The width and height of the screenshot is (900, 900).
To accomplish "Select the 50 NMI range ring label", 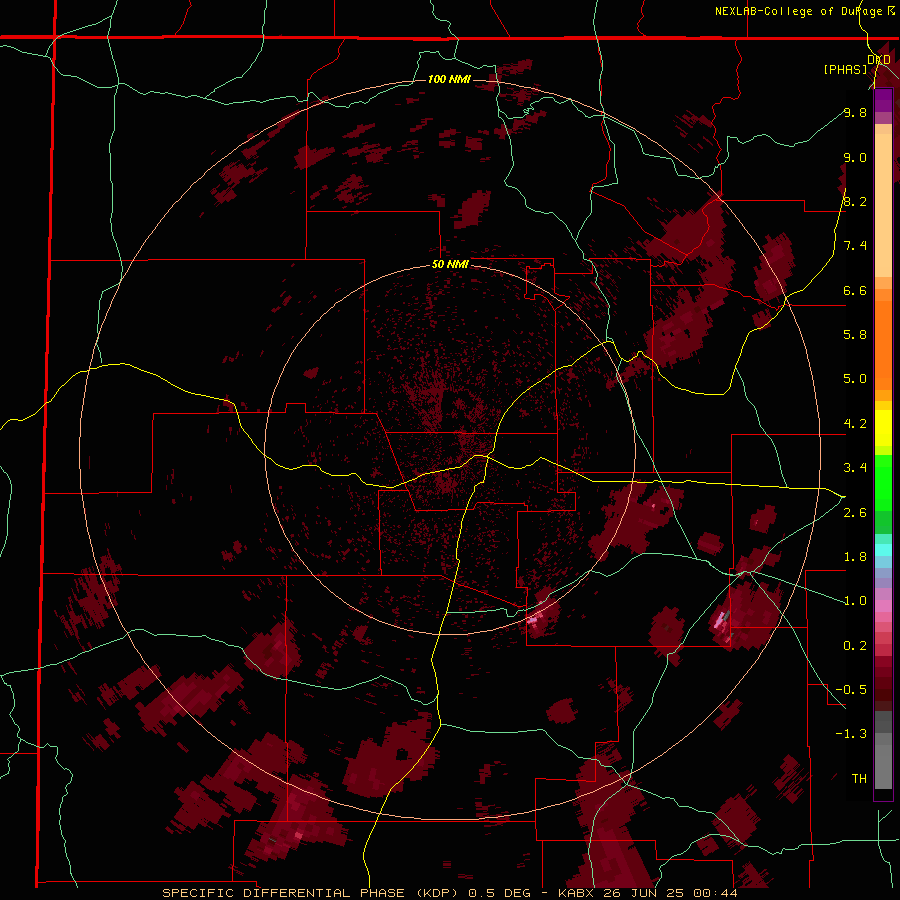I will coord(450,264).
